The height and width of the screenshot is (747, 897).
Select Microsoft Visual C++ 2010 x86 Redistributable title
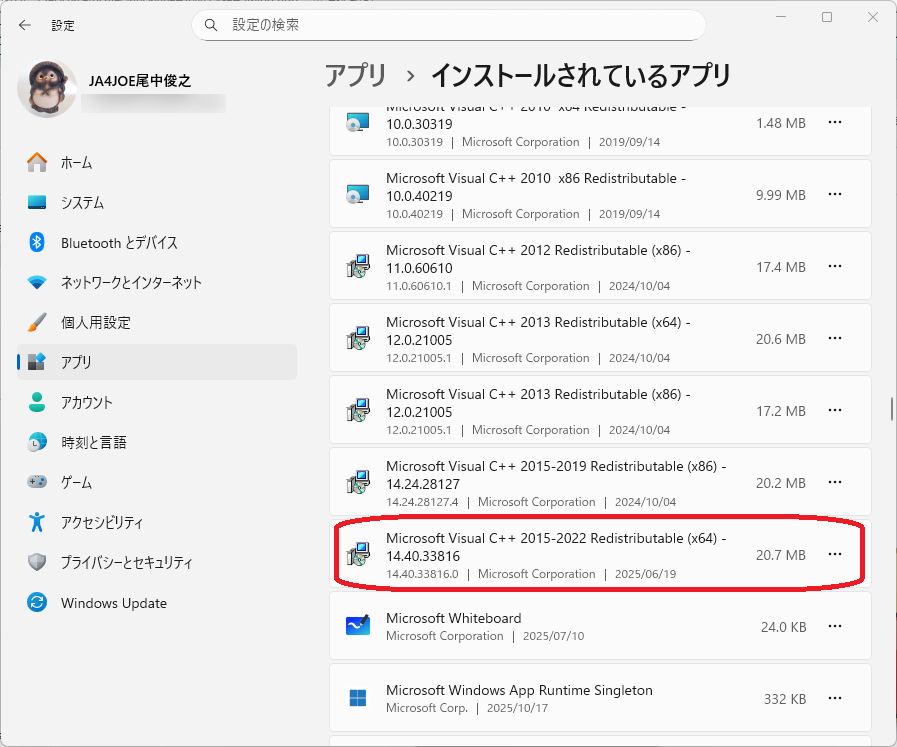[x=535, y=187]
